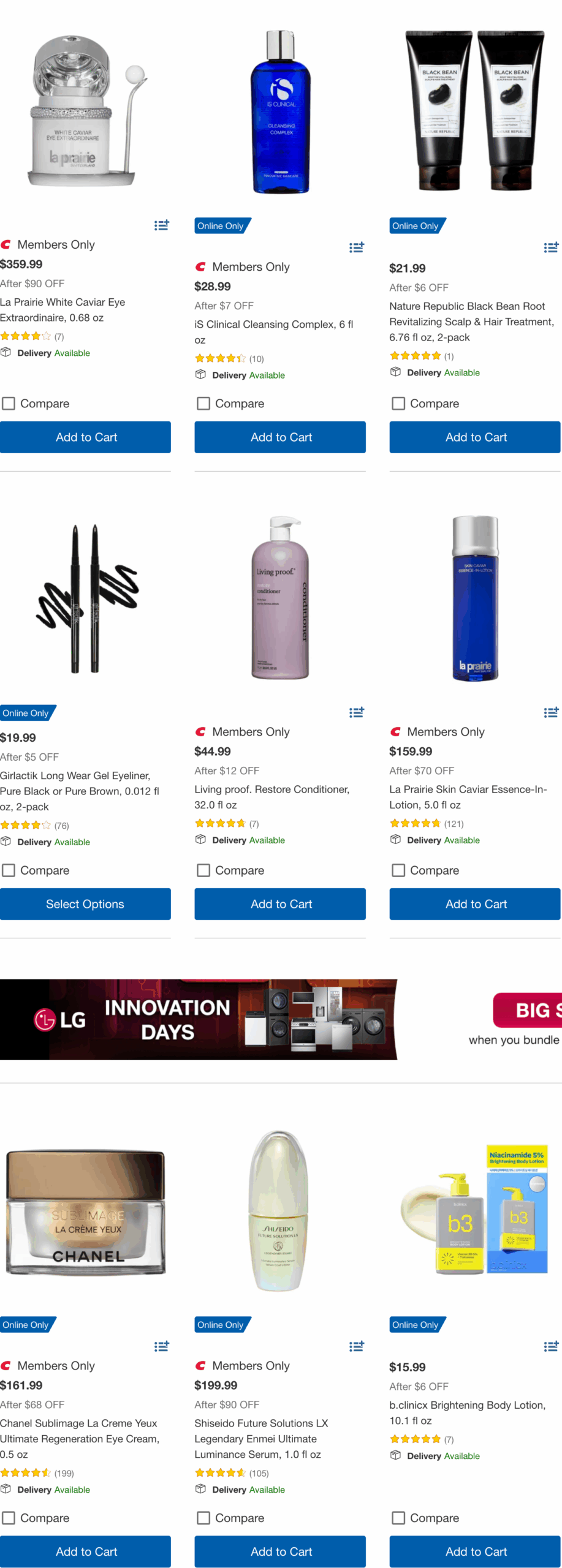The height and width of the screenshot is (1568, 562).
Task: Click add-to-list icon for iS Clinical Cleansing Complex
Action: point(356,247)
